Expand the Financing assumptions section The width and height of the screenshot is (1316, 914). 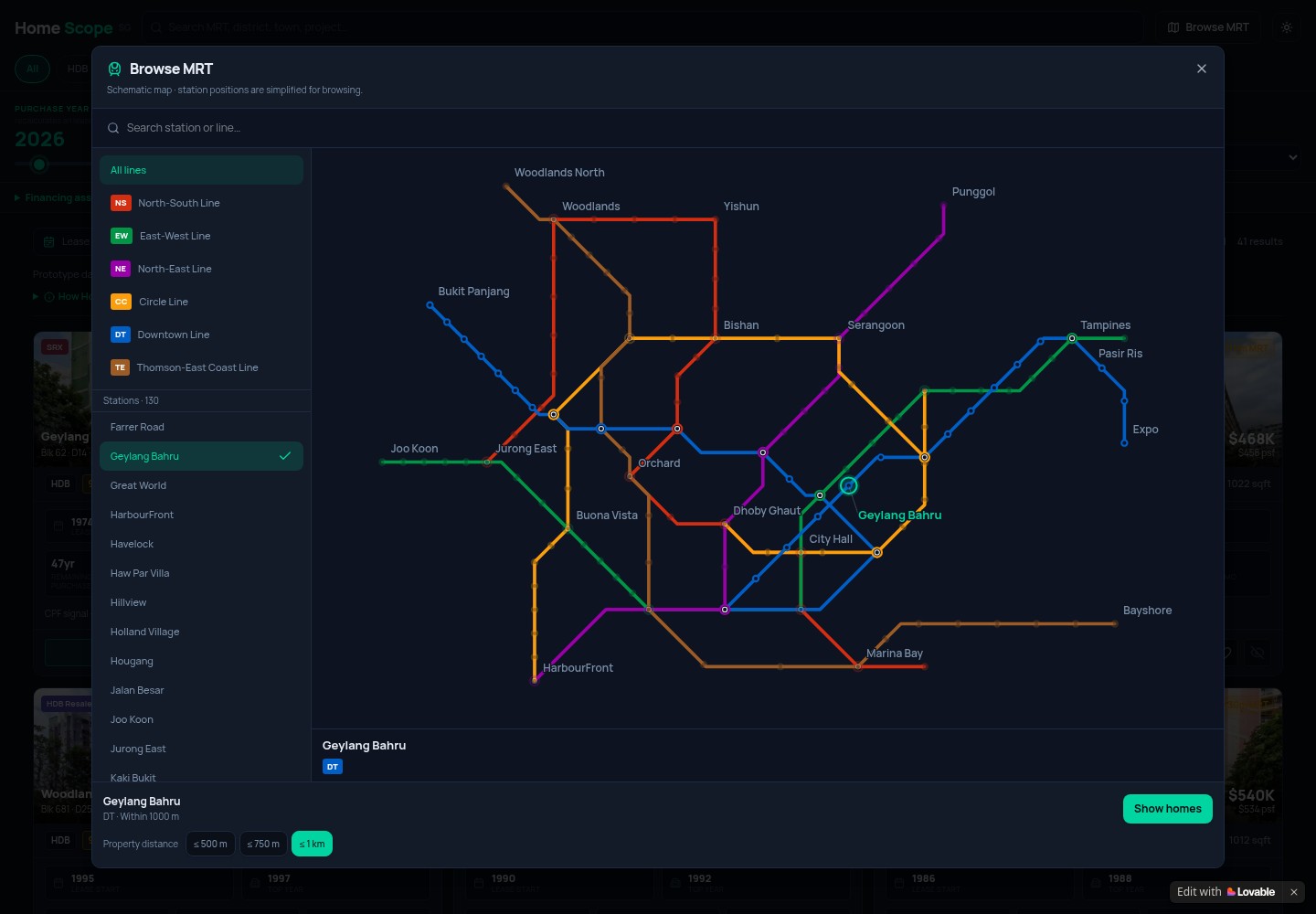(53, 198)
